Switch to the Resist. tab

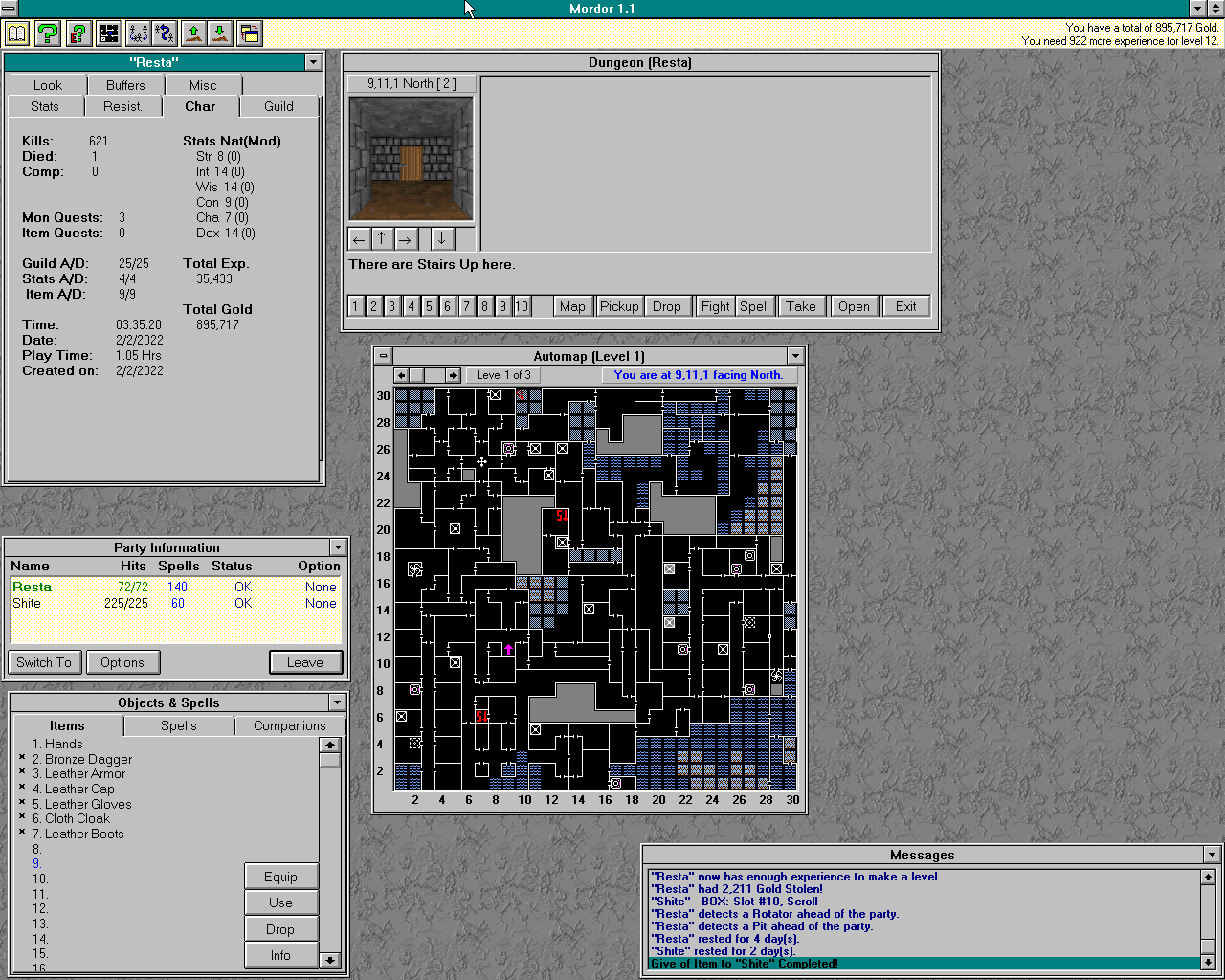pos(122,106)
